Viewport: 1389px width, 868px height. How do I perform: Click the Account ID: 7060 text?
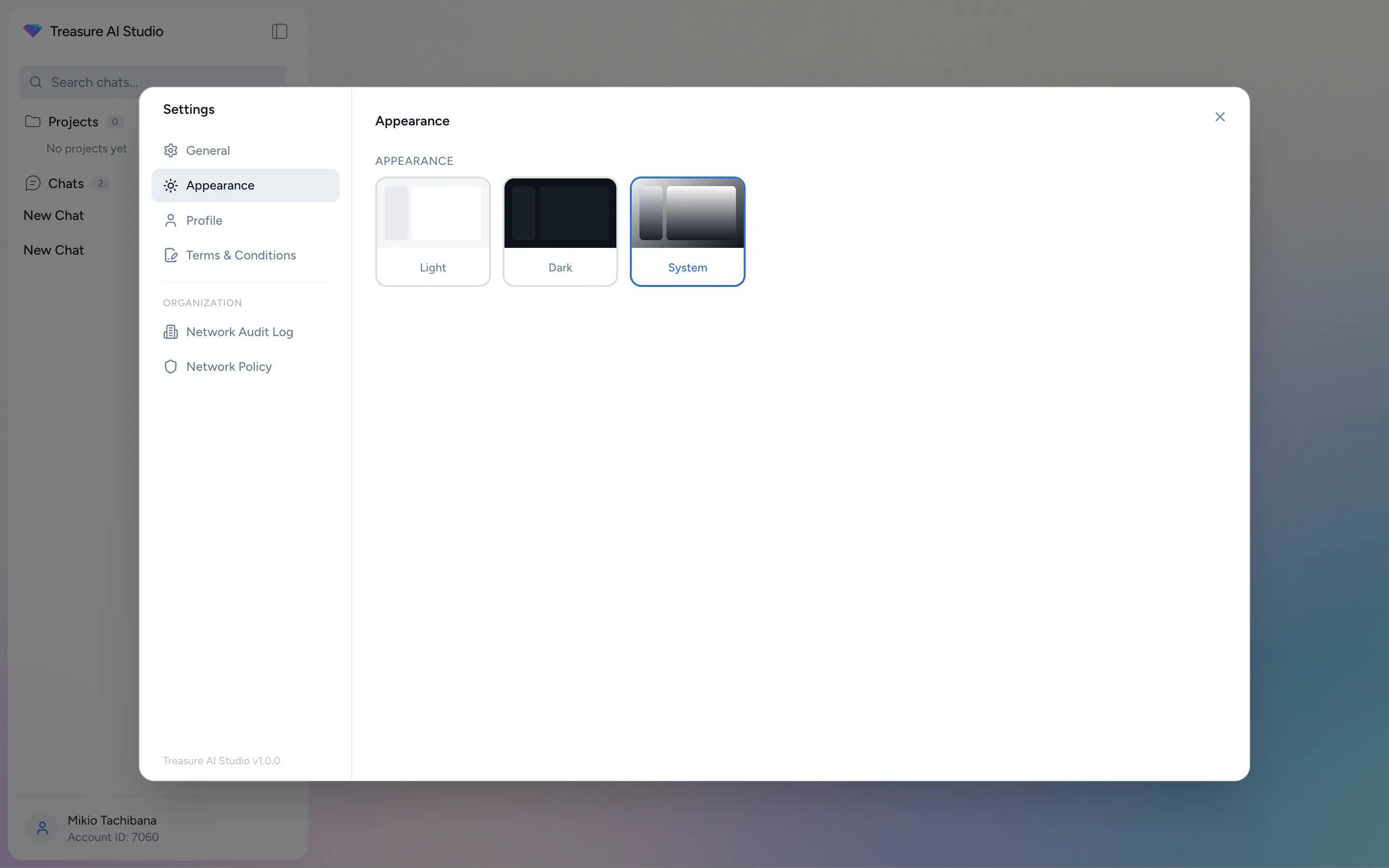pyautogui.click(x=113, y=837)
